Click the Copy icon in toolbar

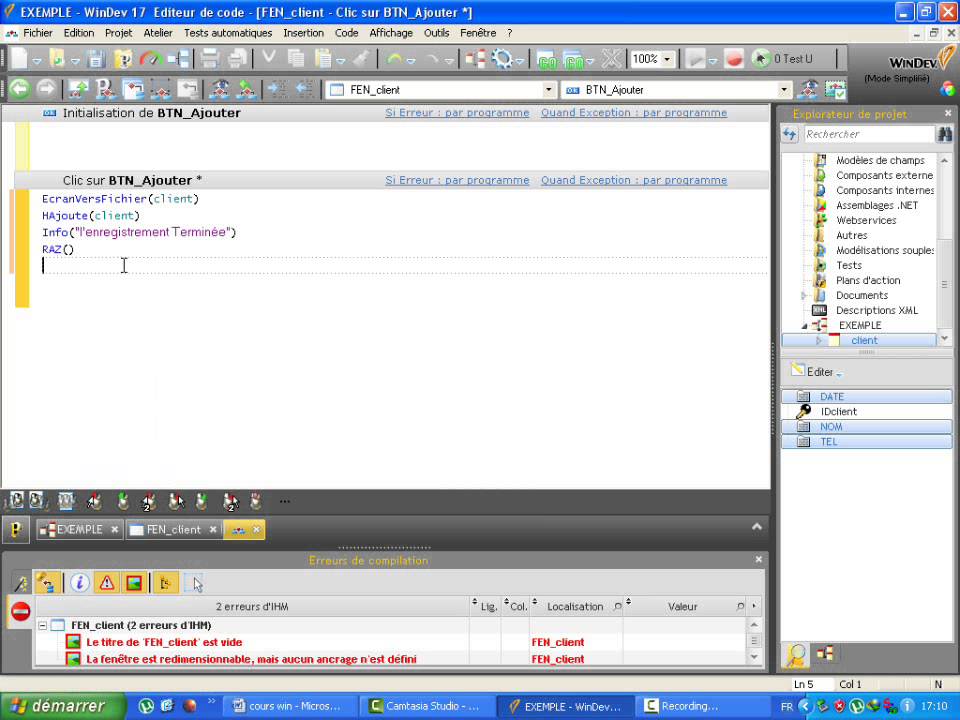click(x=296, y=59)
